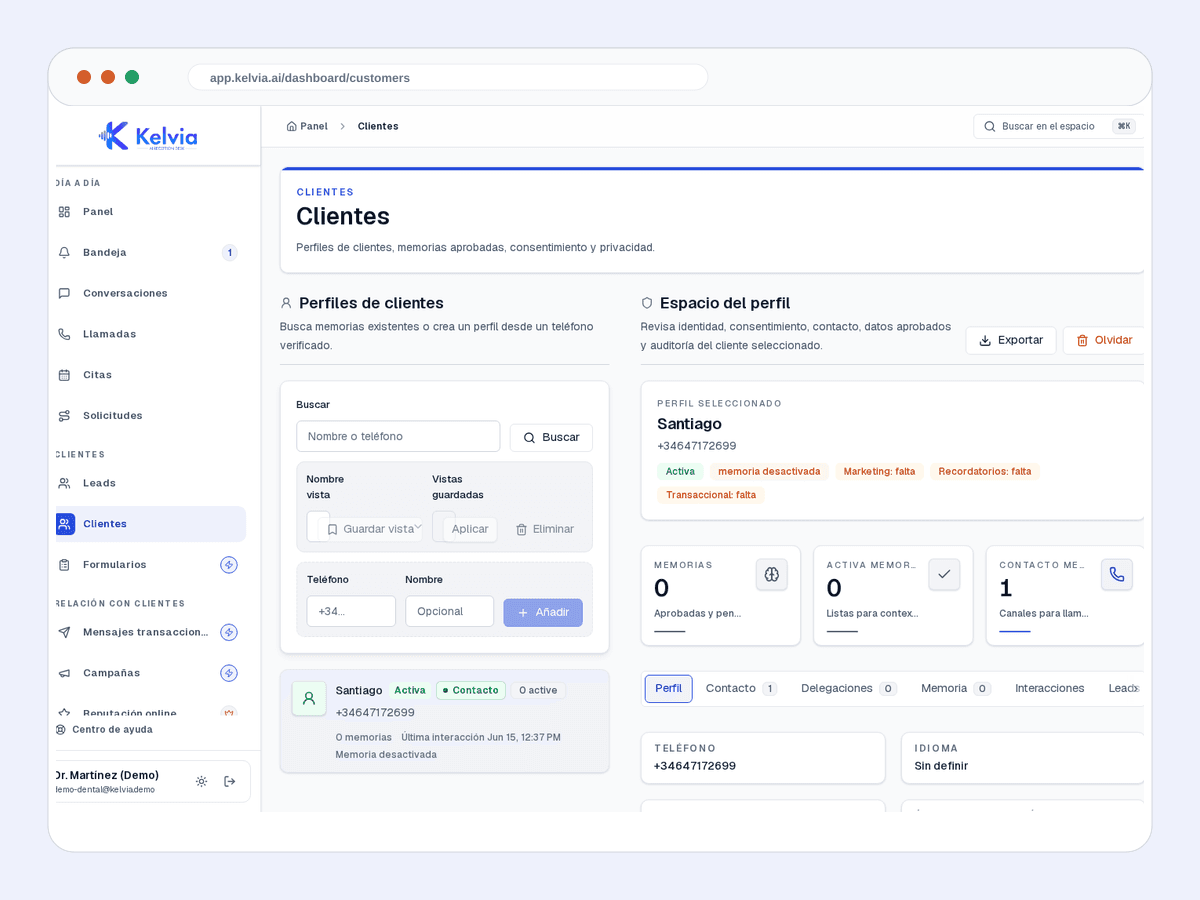Screen dimensions: 1200x900
Task: Click the phone icon in Contacto me card
Action: click(1117, 575)
